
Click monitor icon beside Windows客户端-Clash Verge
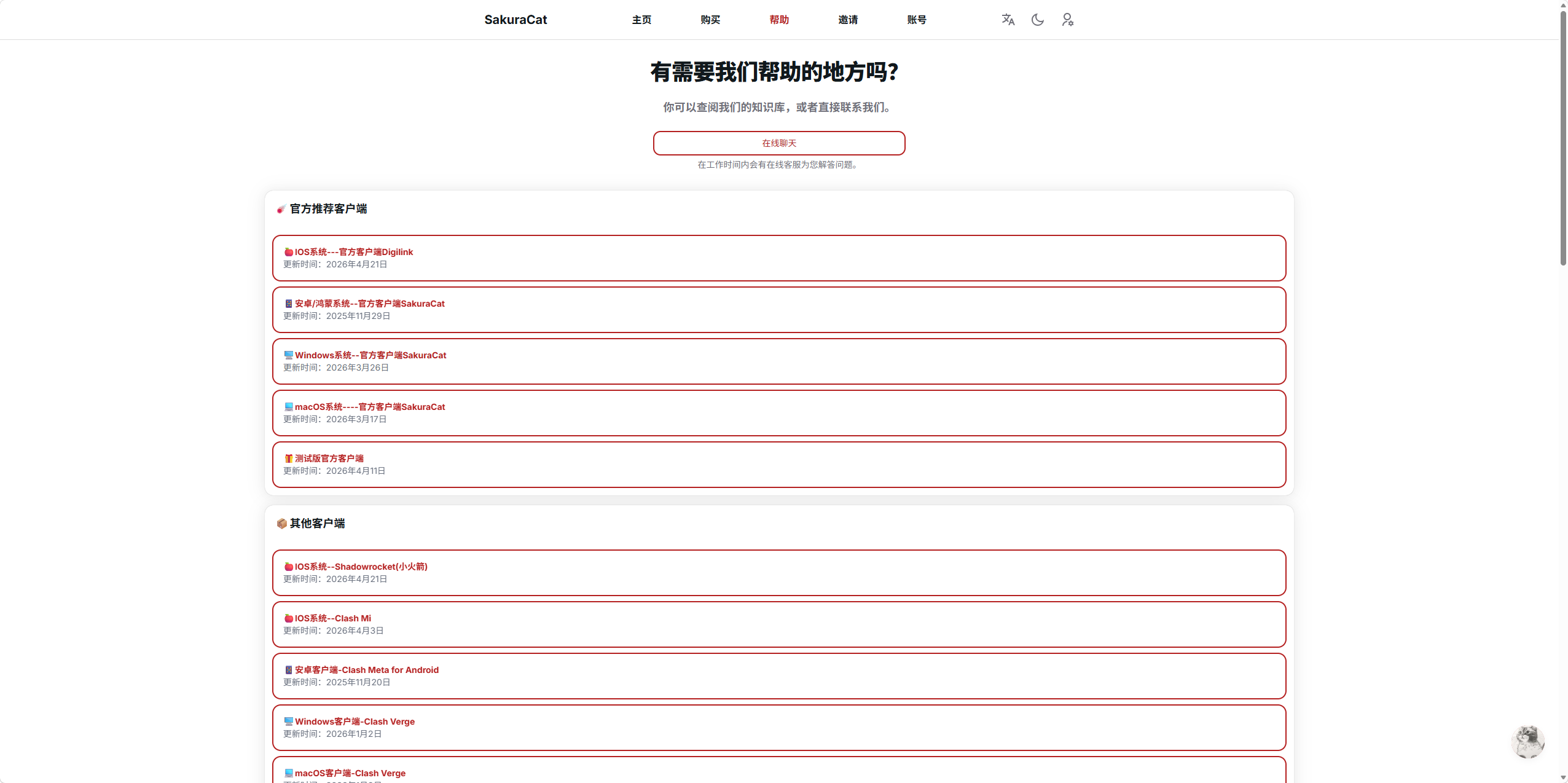coord(288,722)
